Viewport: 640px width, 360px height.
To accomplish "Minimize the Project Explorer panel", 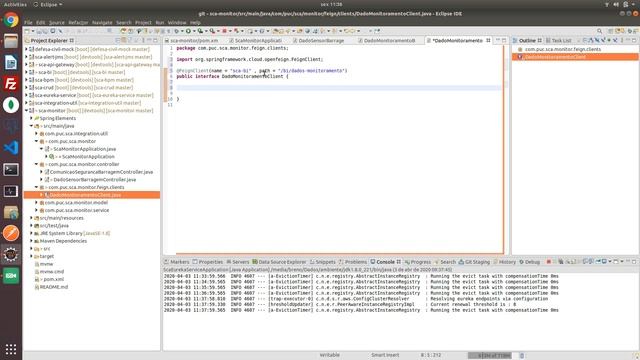I will tap(149, 40).
